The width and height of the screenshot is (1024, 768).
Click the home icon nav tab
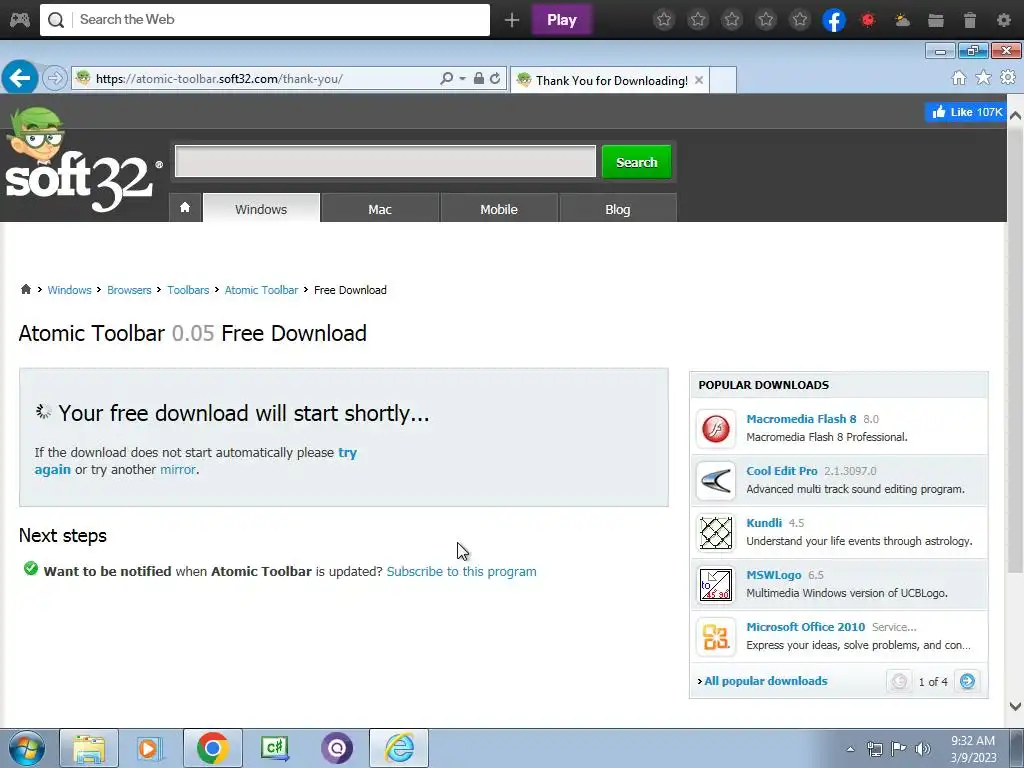pyautogui.click(x=185, y=208)
